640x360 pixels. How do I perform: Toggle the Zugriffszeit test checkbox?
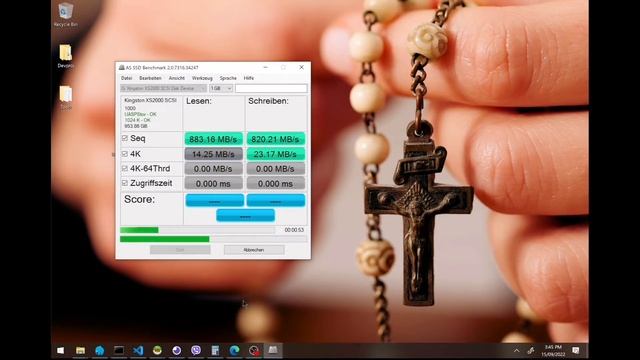125,183
